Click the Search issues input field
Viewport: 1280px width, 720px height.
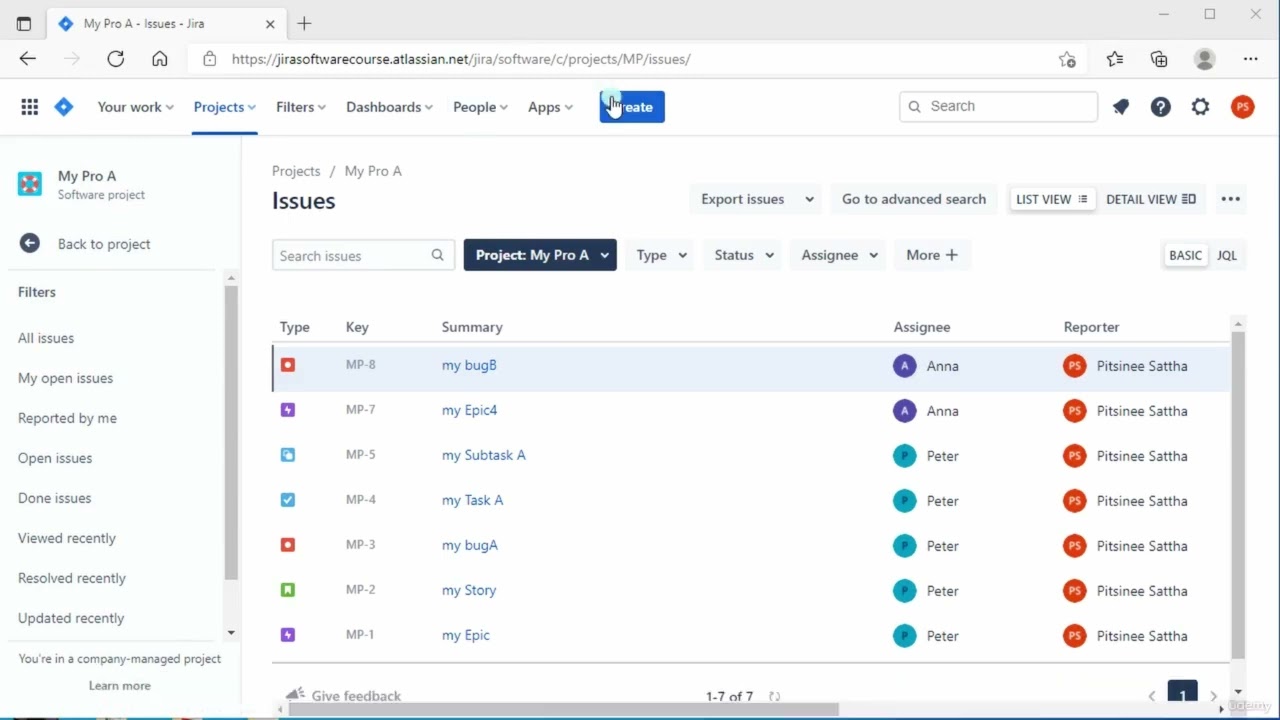363,255
